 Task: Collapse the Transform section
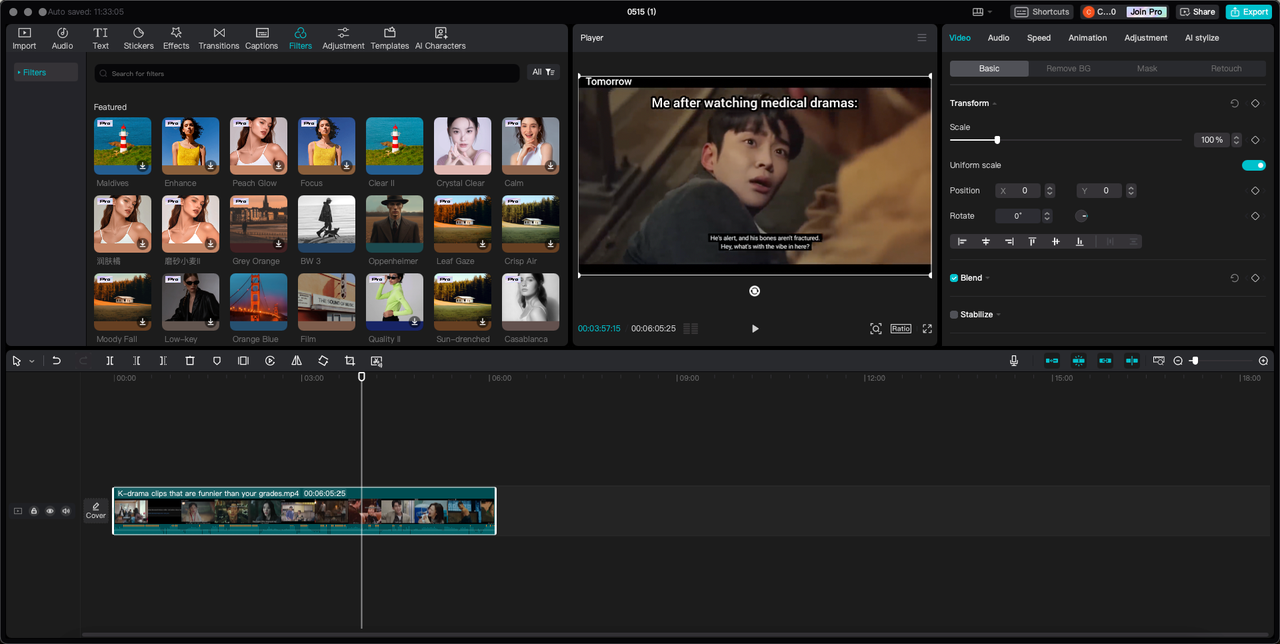tap(995, 104)
